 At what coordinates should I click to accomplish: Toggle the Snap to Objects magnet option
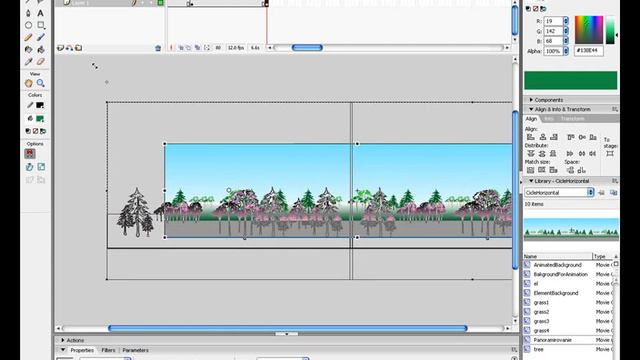(29, 153)
